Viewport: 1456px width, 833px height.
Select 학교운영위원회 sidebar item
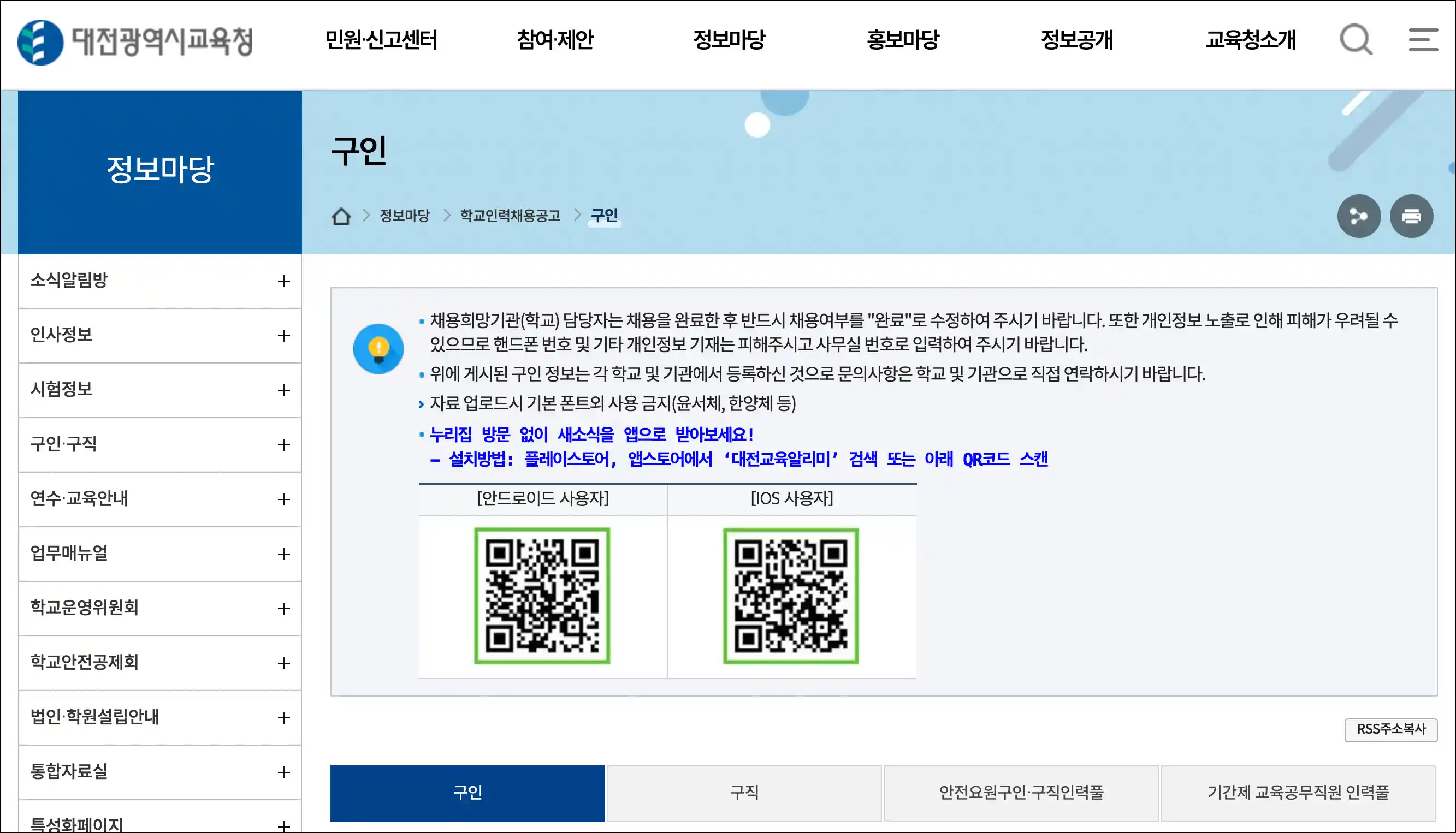[x=159, y=609]
